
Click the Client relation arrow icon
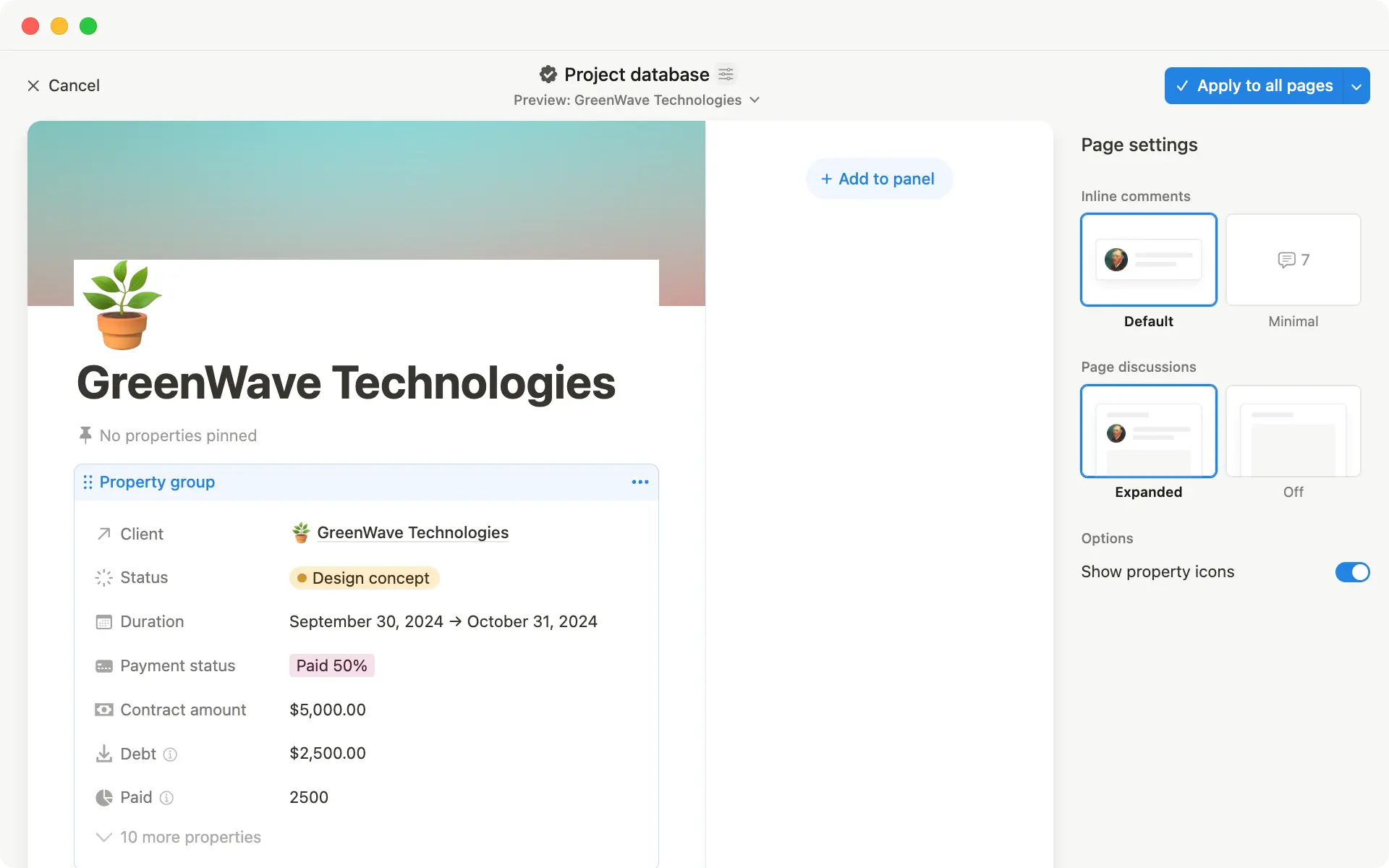[x=103, y=534]
